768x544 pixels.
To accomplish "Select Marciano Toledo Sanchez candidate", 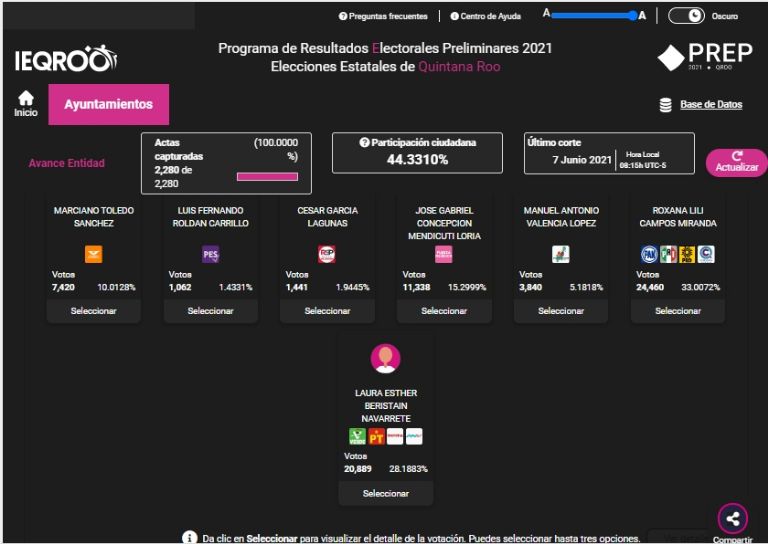I will point(94,311).
